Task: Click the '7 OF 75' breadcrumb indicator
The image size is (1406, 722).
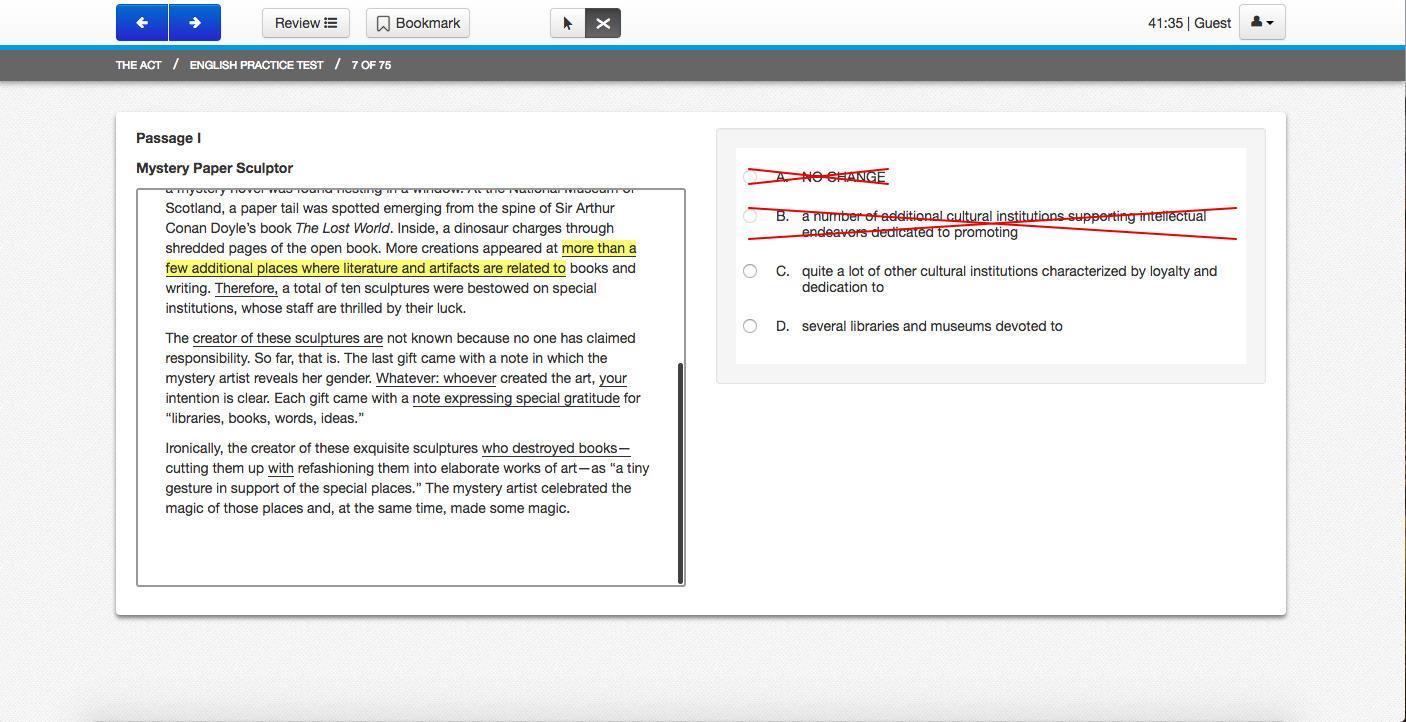Action: click(371, 65)
